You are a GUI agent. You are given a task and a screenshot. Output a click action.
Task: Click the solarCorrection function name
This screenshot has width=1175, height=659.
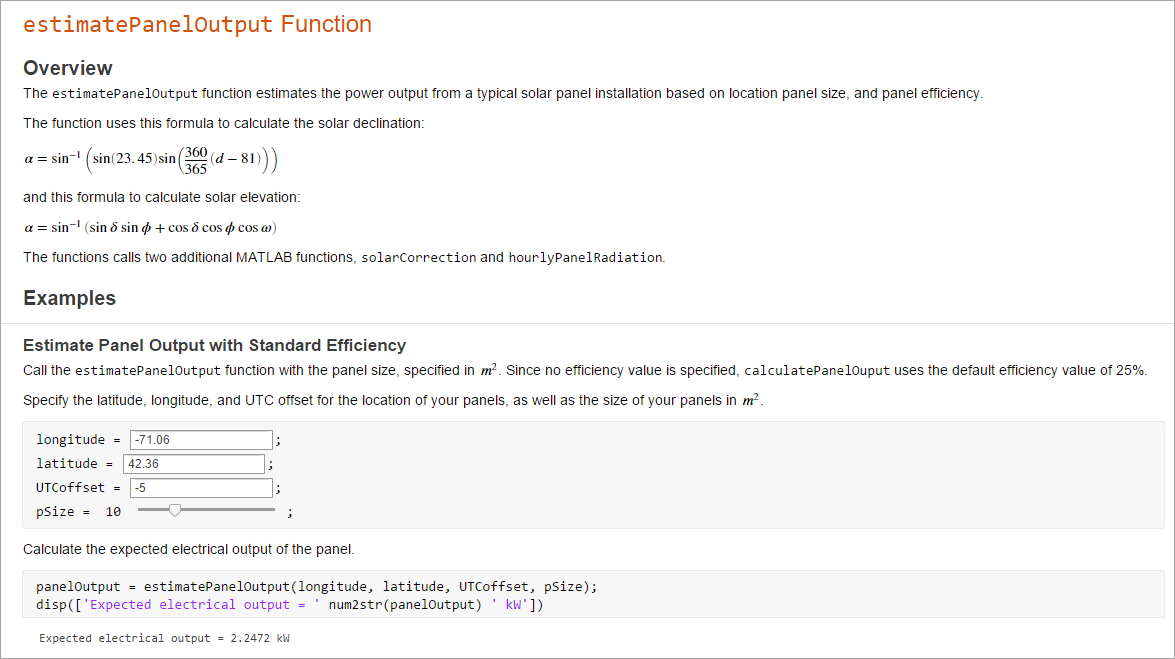[x=418, y=258]
